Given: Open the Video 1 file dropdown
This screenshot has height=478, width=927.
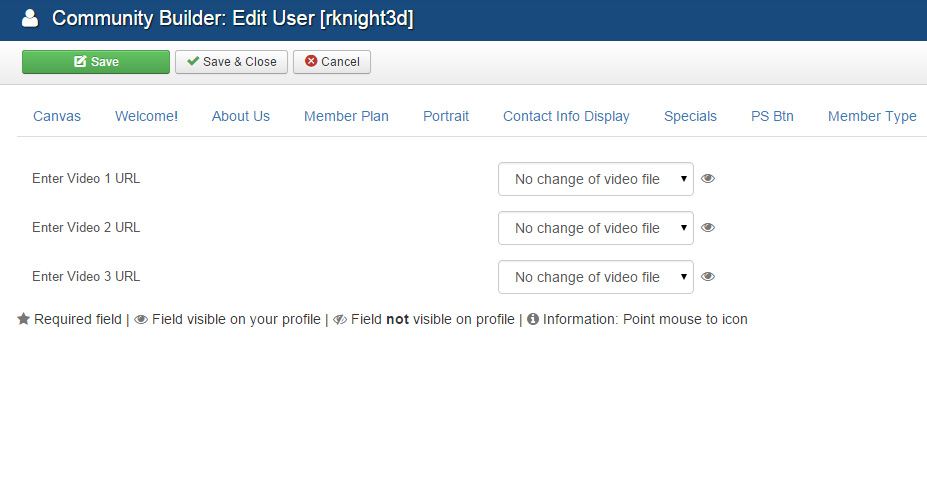Looking at the screenshot, I should pos(596,179).
